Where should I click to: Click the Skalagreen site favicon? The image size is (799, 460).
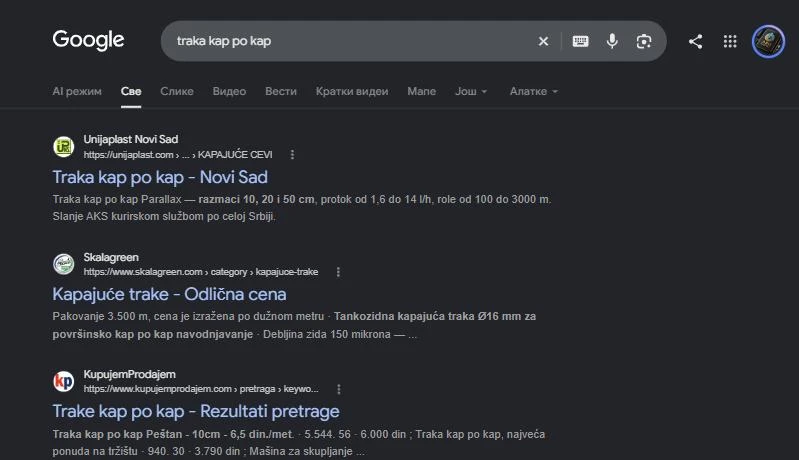pyautogui.click(x=64, y=264)
